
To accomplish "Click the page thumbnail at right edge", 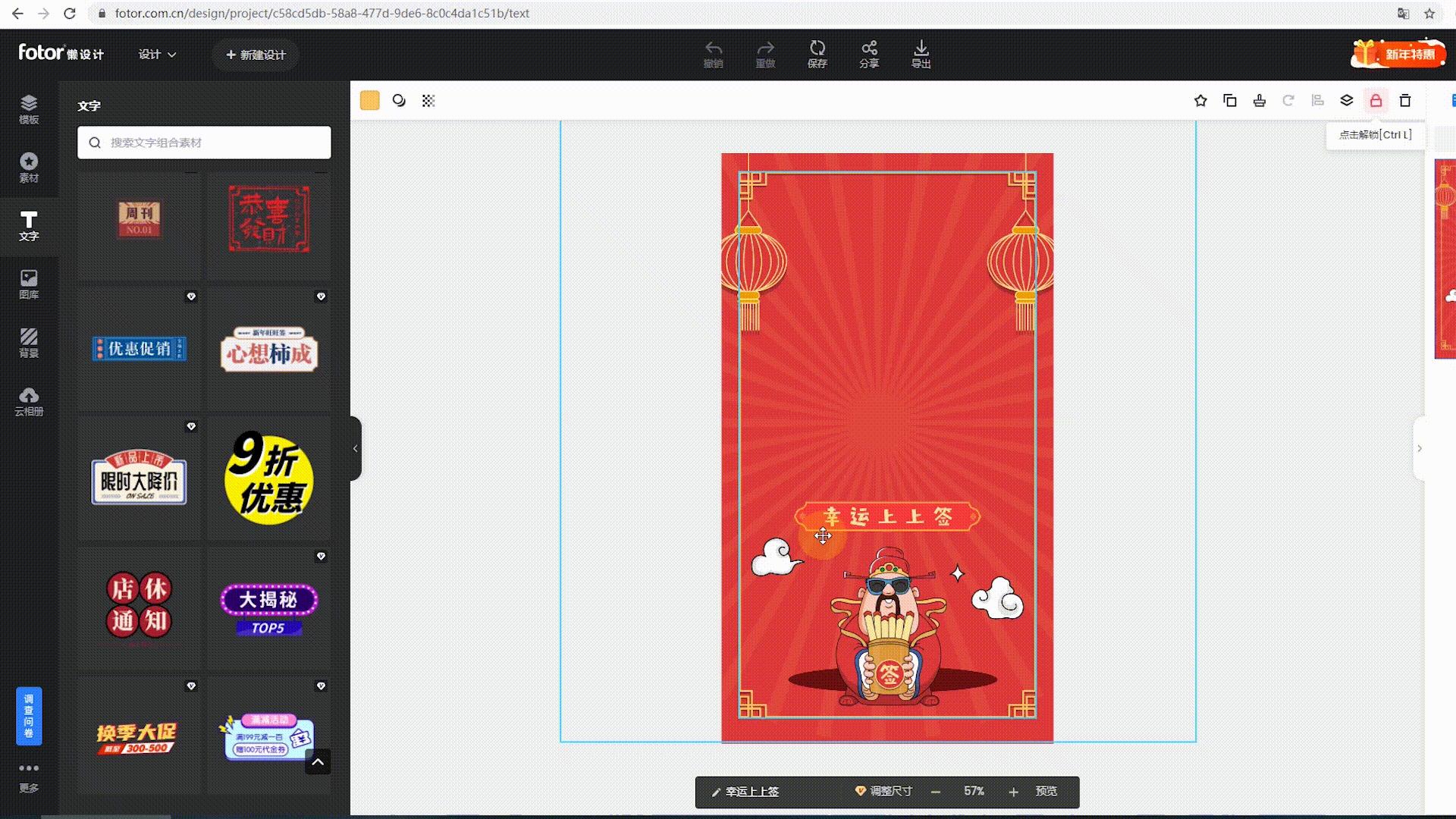I will (1445, 259).
